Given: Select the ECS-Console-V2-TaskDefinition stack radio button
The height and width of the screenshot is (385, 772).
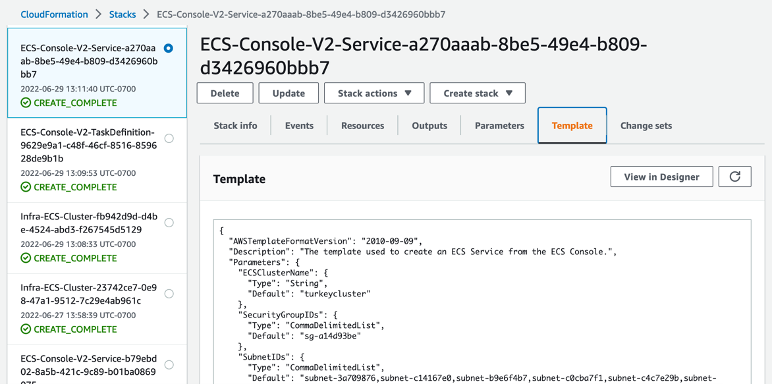Looking at the screenshot, I should (x=169, y=138).
